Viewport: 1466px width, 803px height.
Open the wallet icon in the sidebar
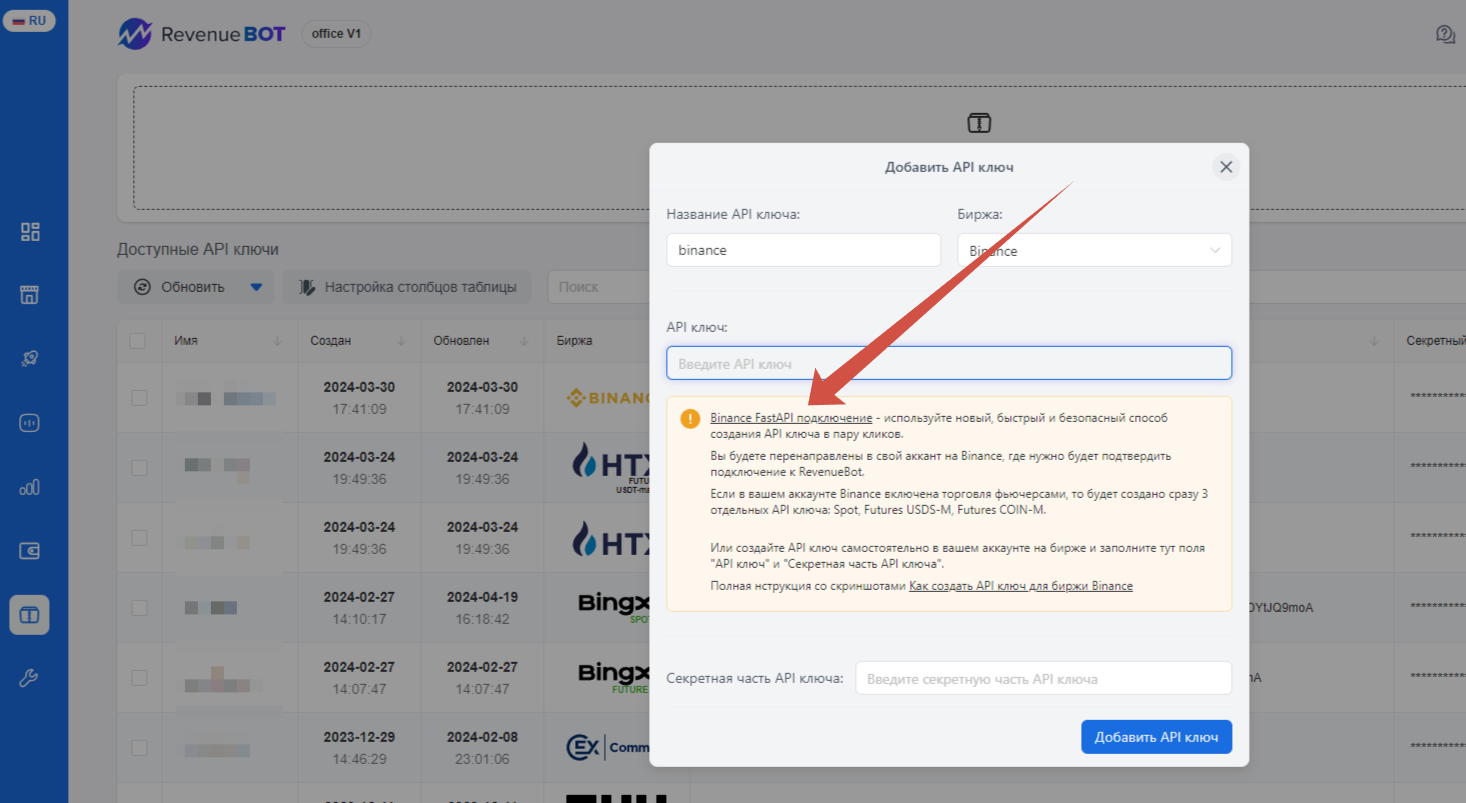pos(30,551)
